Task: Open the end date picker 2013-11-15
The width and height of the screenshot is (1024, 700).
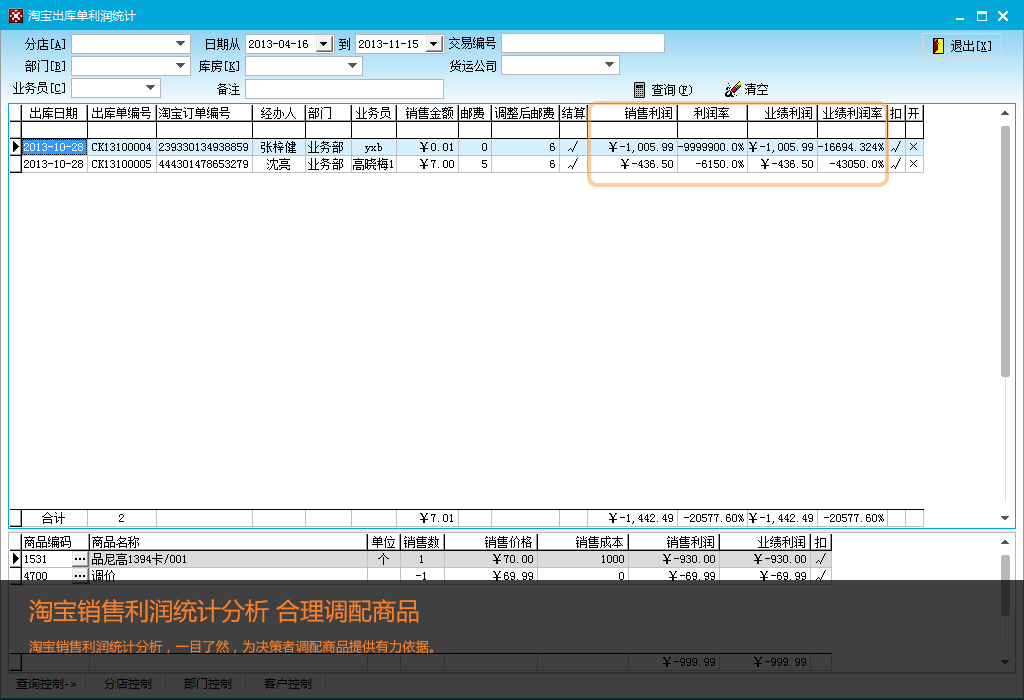Action: click(434, 44)
